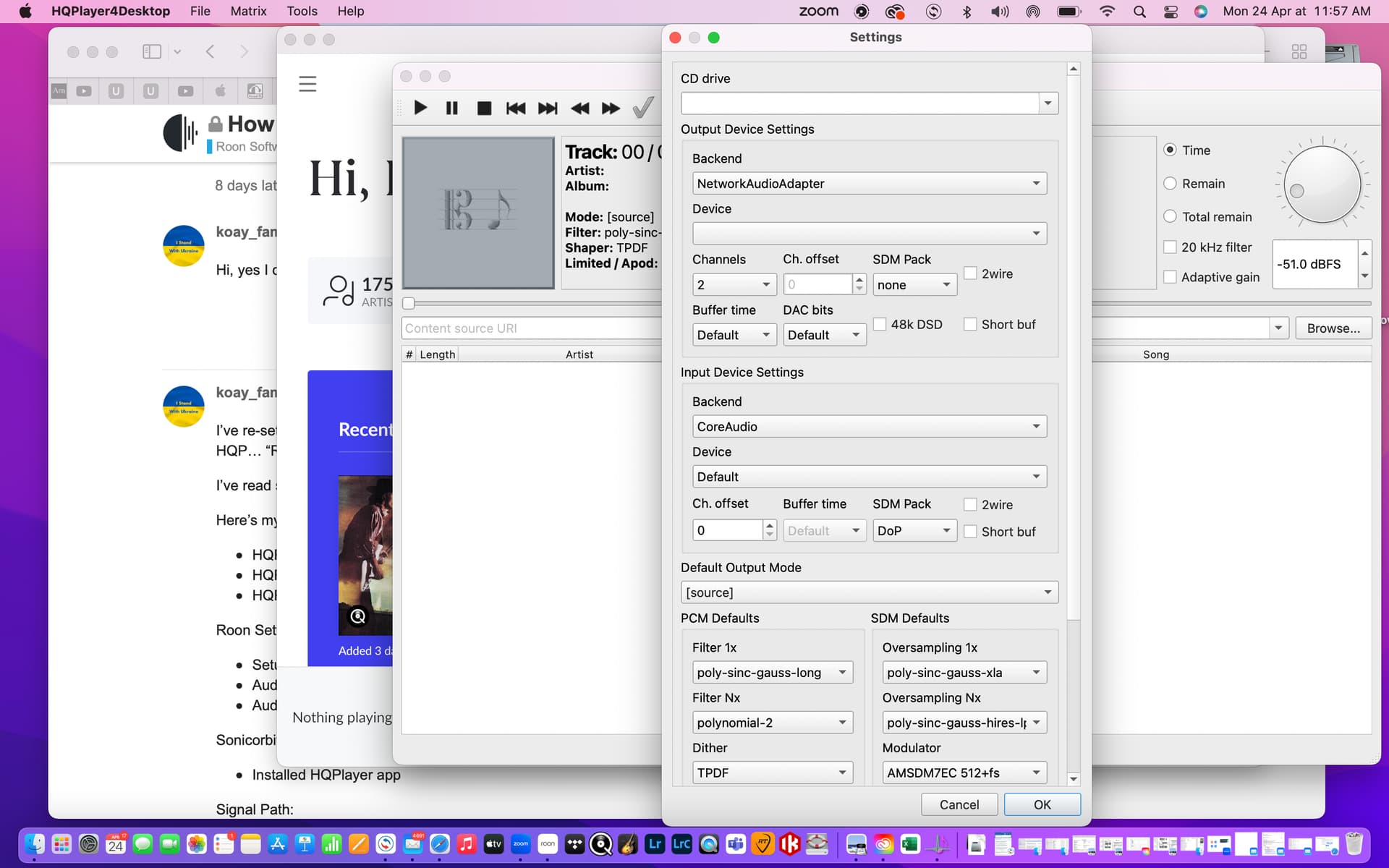Click the Play button in player toolbar
The image size is (1389, 868).
click(420, 109)
